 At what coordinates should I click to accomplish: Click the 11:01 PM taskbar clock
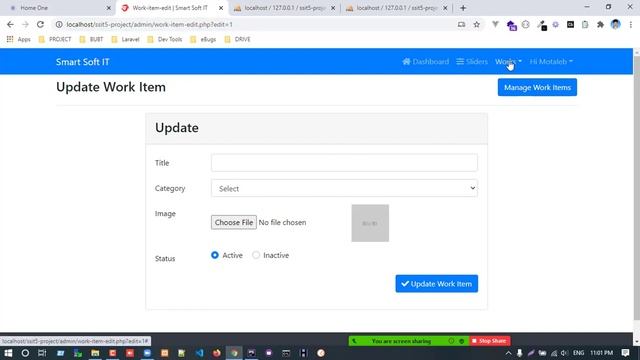pyautogui.click(x=601, y=353)
